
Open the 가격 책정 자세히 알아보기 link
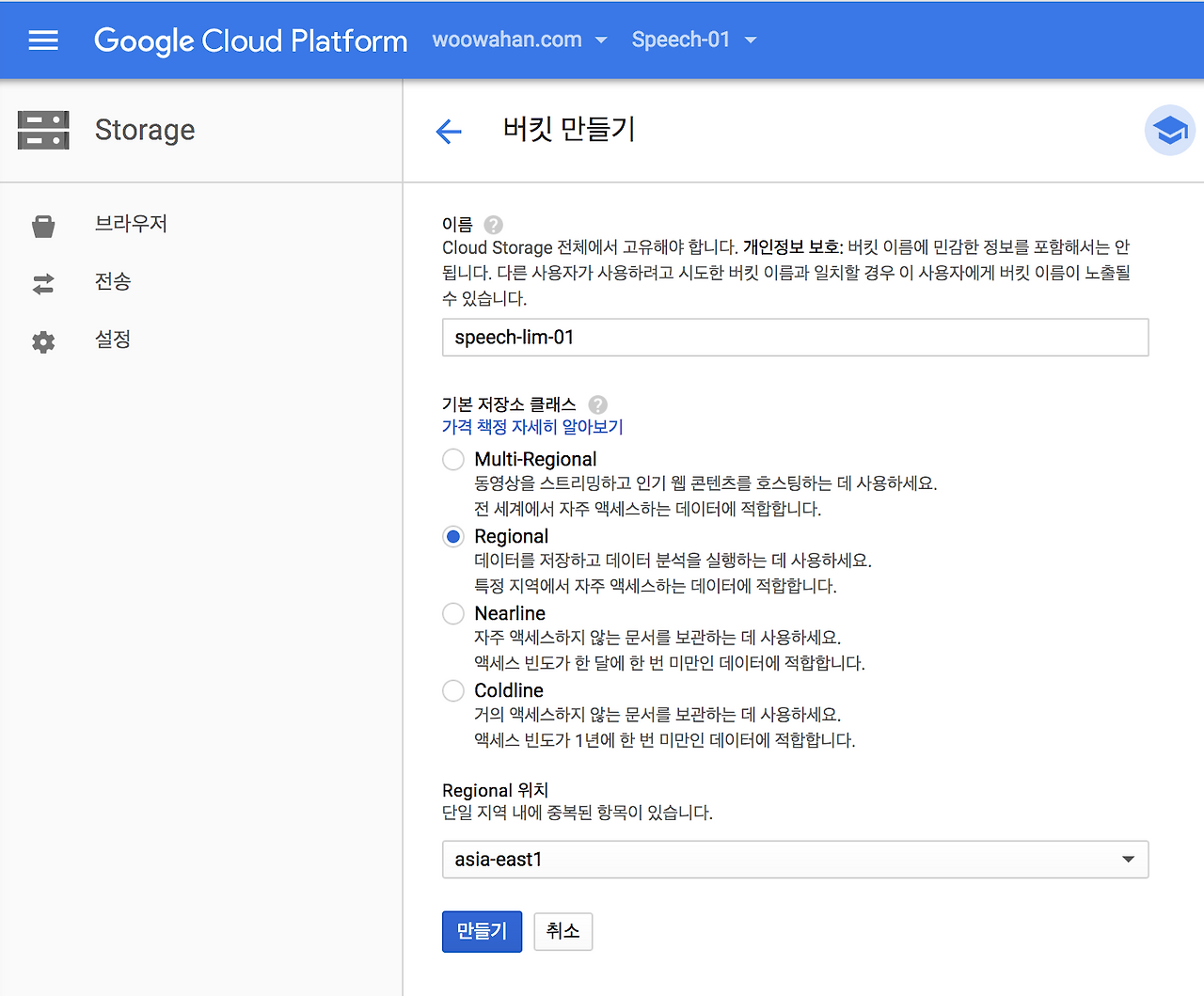coord(531,426)
